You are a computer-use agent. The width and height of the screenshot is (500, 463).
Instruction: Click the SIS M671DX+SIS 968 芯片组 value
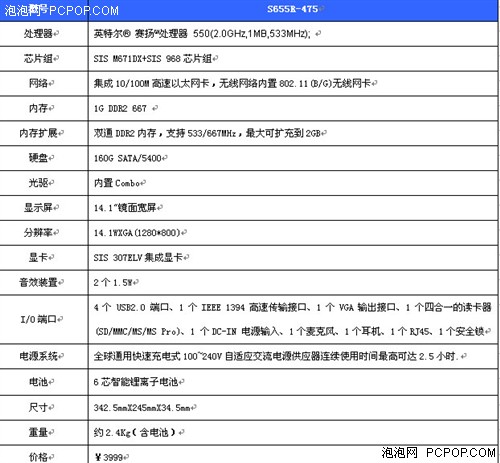153,59
